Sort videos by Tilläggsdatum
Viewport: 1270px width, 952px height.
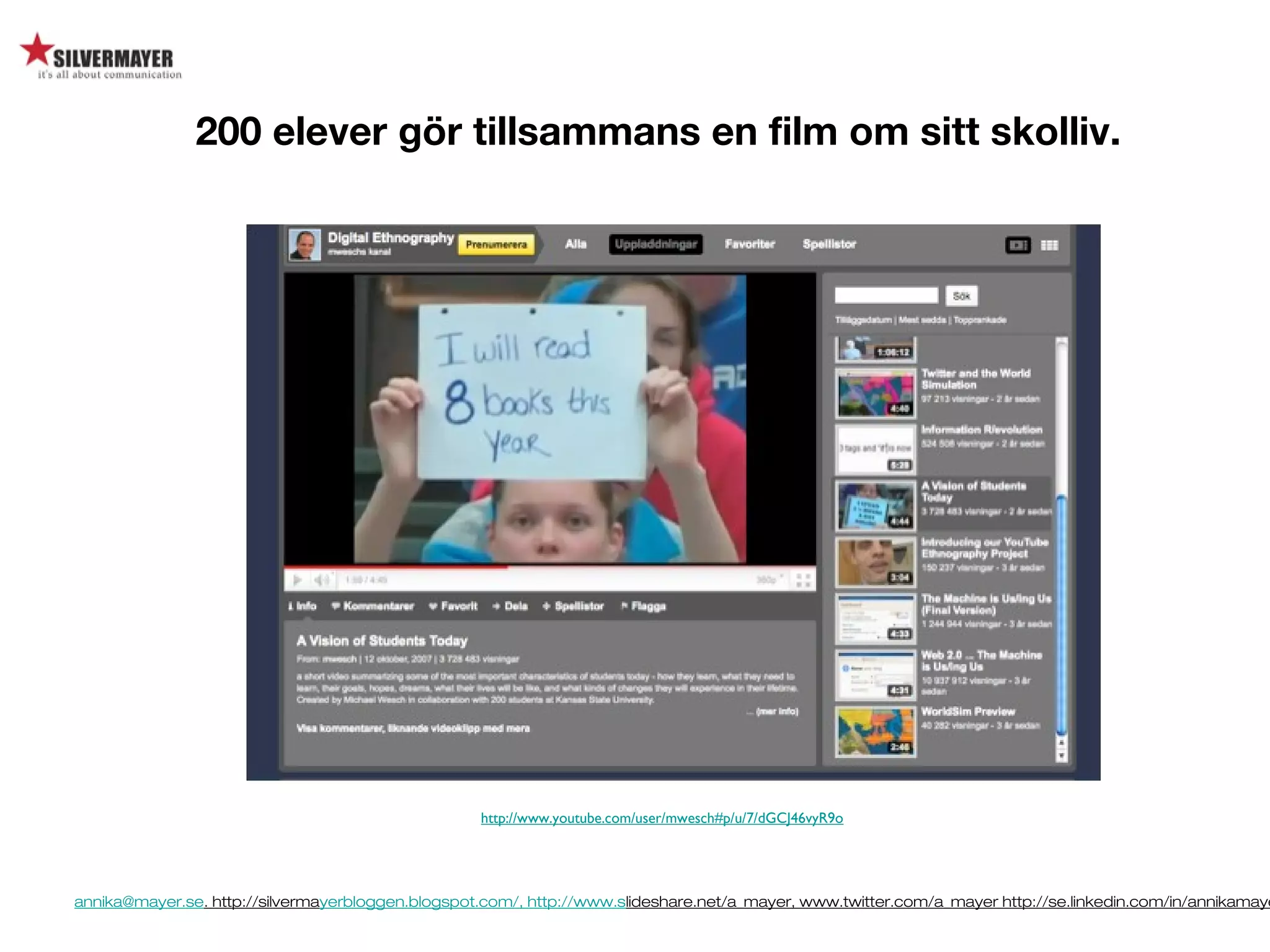click(x=863, y=320)
